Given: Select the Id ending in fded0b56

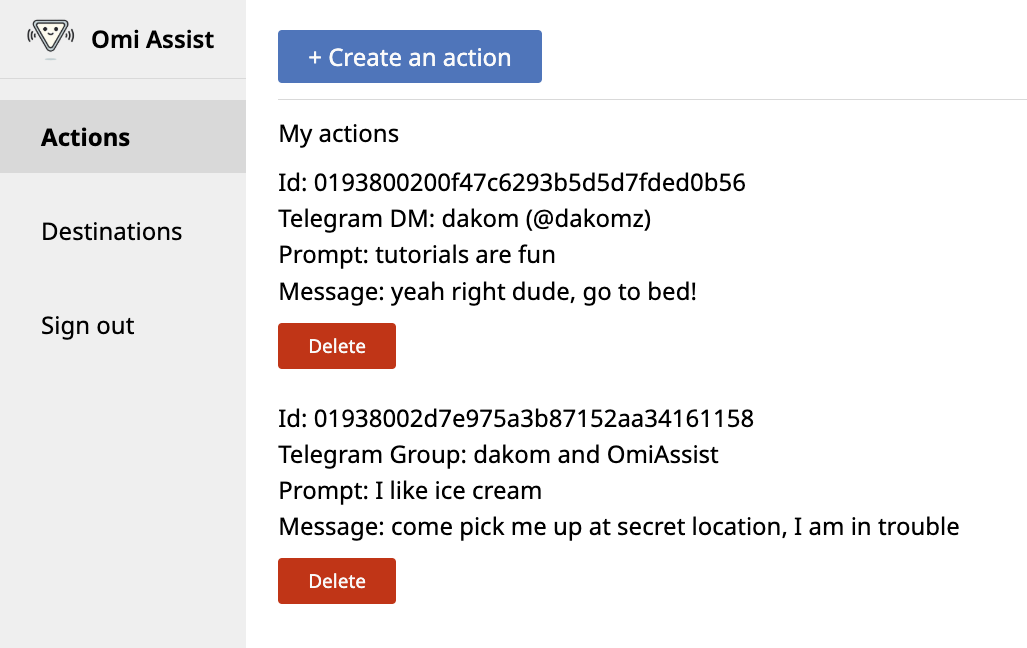Looking at the screenshot, I should (529, 182).
